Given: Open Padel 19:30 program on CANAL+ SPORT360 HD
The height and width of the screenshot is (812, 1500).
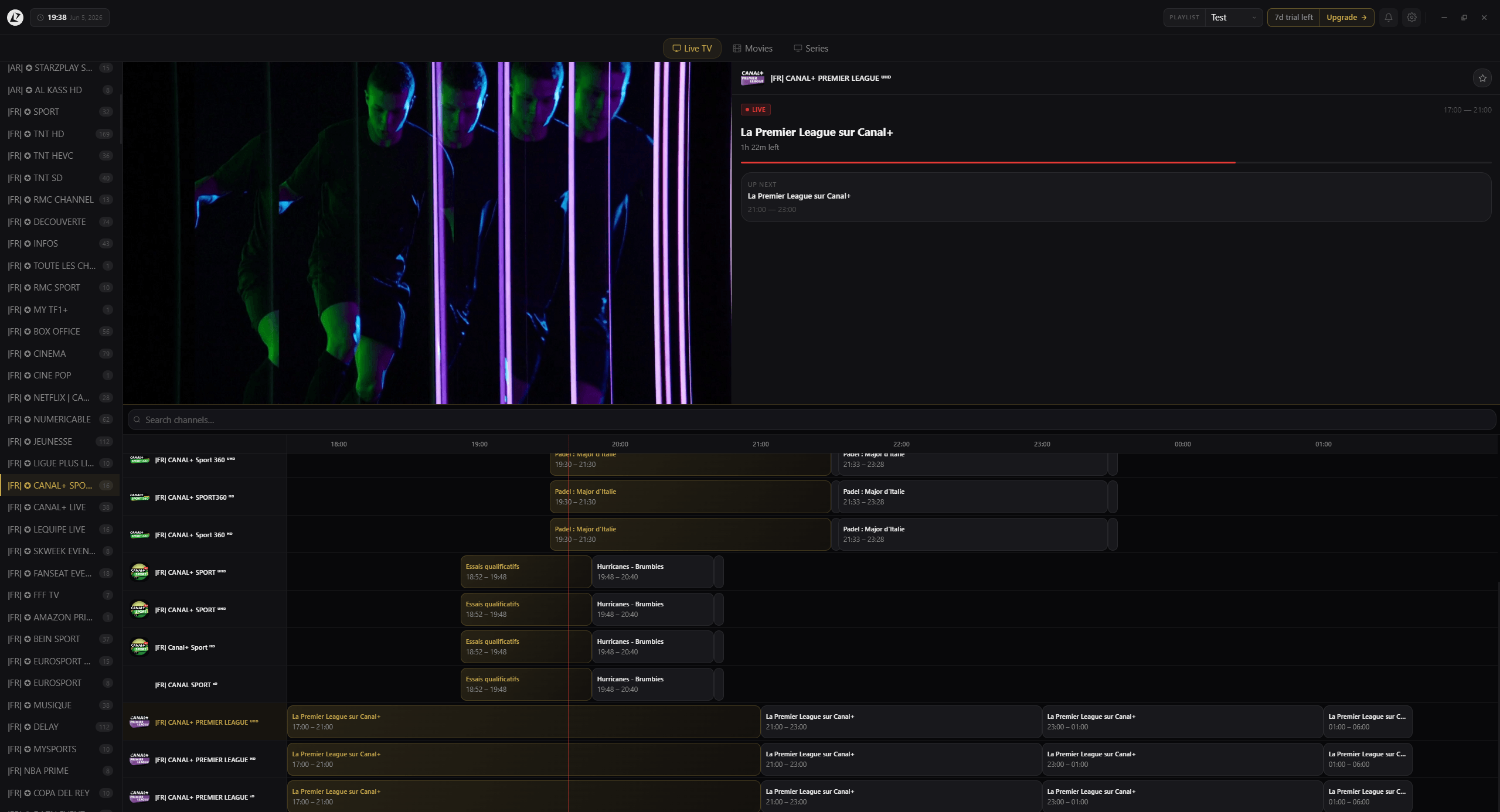Looking at the screenshot, I should [690, 497].
